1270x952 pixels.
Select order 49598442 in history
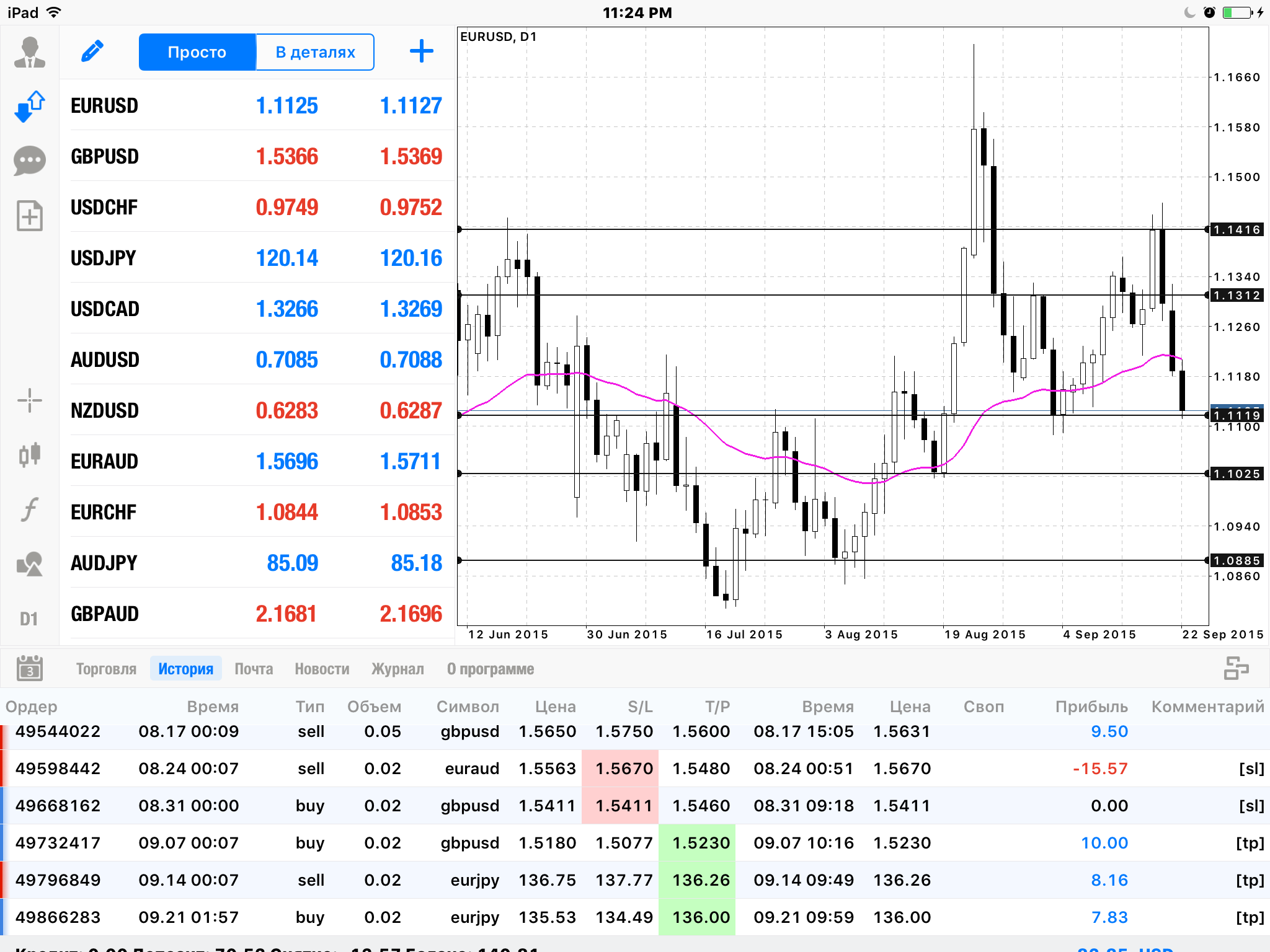[x=635, y=769]
